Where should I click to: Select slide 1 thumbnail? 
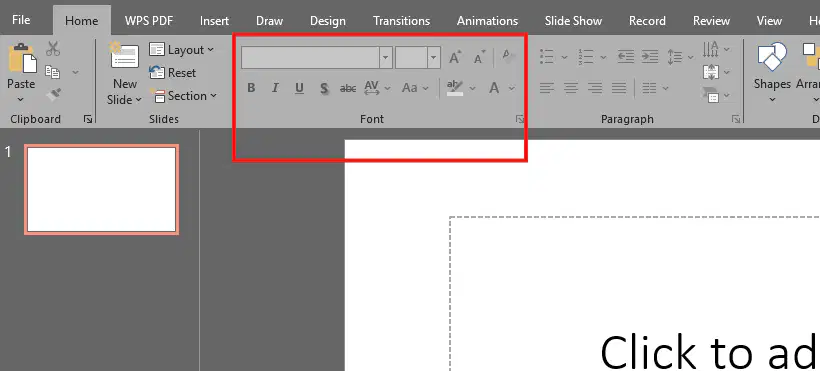coord(101,189)
